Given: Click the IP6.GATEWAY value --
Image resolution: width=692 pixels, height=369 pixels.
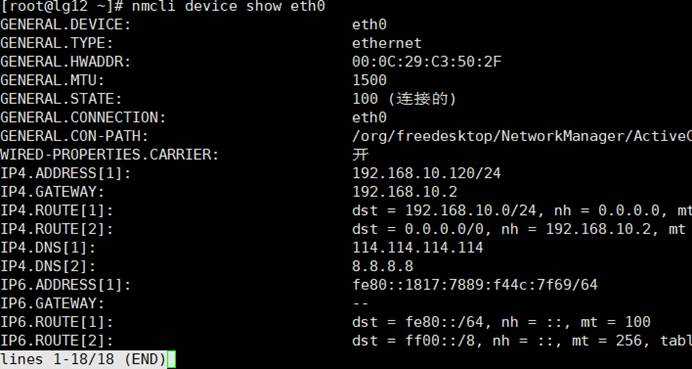Looking at the screenshot, I should click(x=360, y=303).
